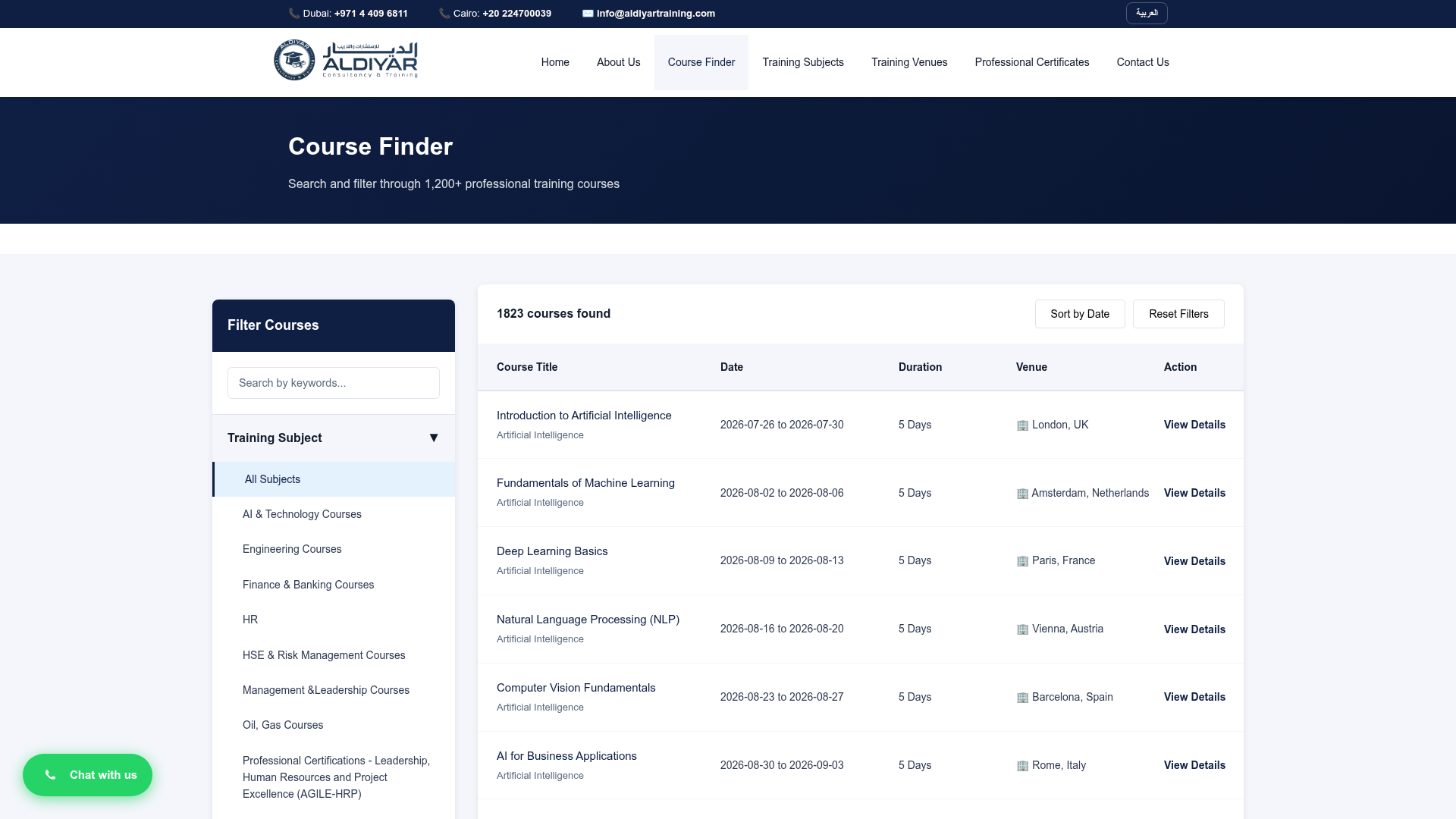Switch language with the Arabic button
This screenshot has height=819, width=1456.
1147,14
